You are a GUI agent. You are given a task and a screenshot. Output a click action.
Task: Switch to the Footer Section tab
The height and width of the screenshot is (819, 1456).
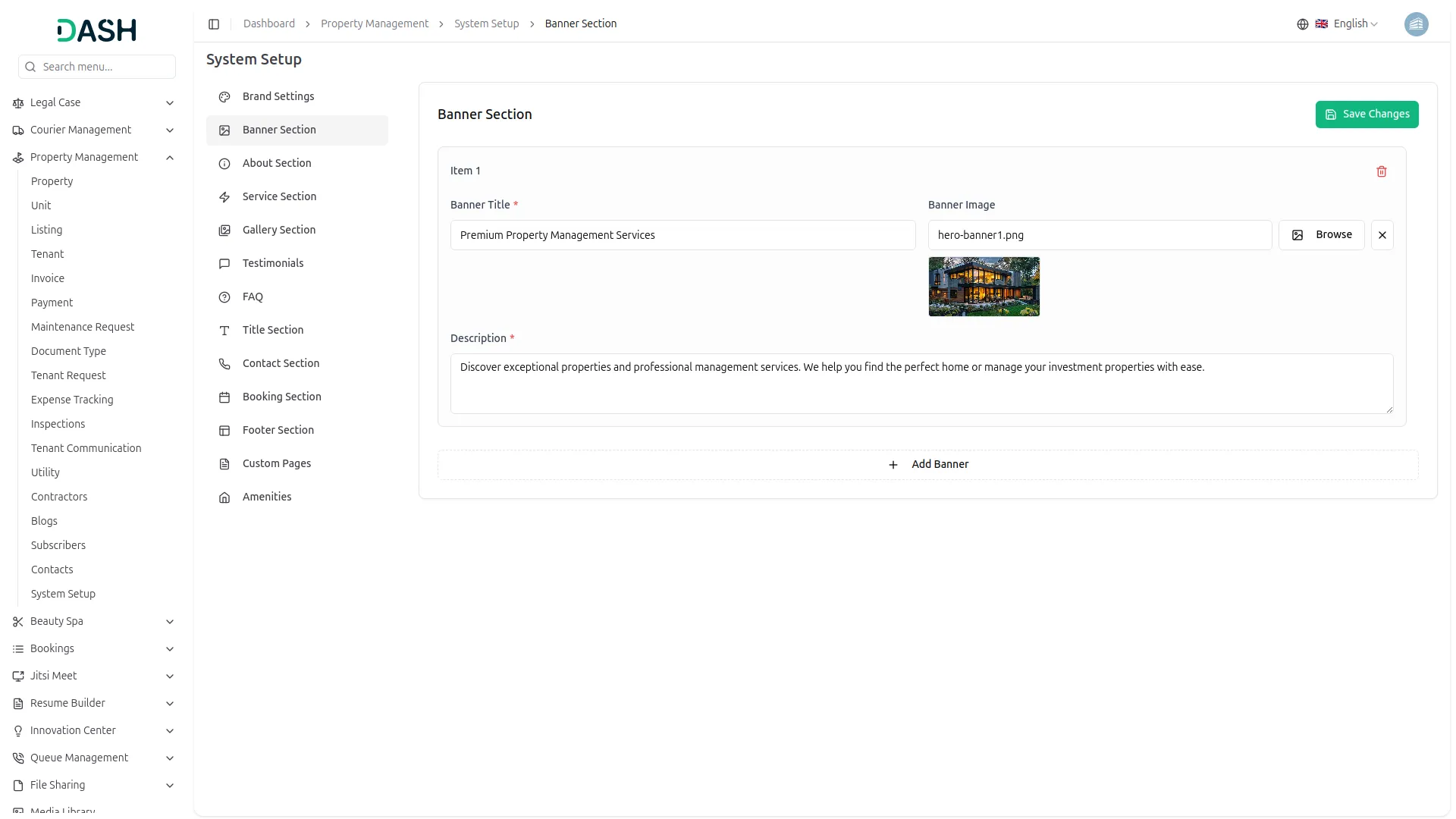(x=278, y=430)
